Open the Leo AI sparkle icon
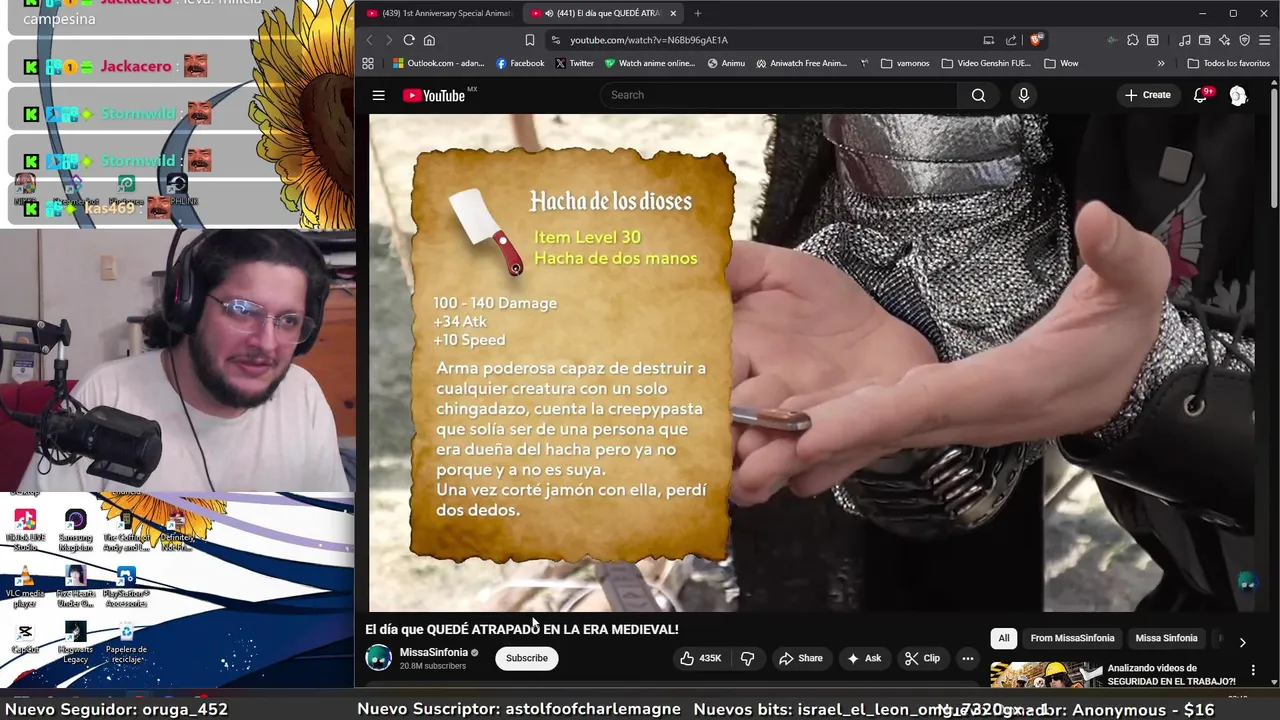 (x=1225, y=40)
